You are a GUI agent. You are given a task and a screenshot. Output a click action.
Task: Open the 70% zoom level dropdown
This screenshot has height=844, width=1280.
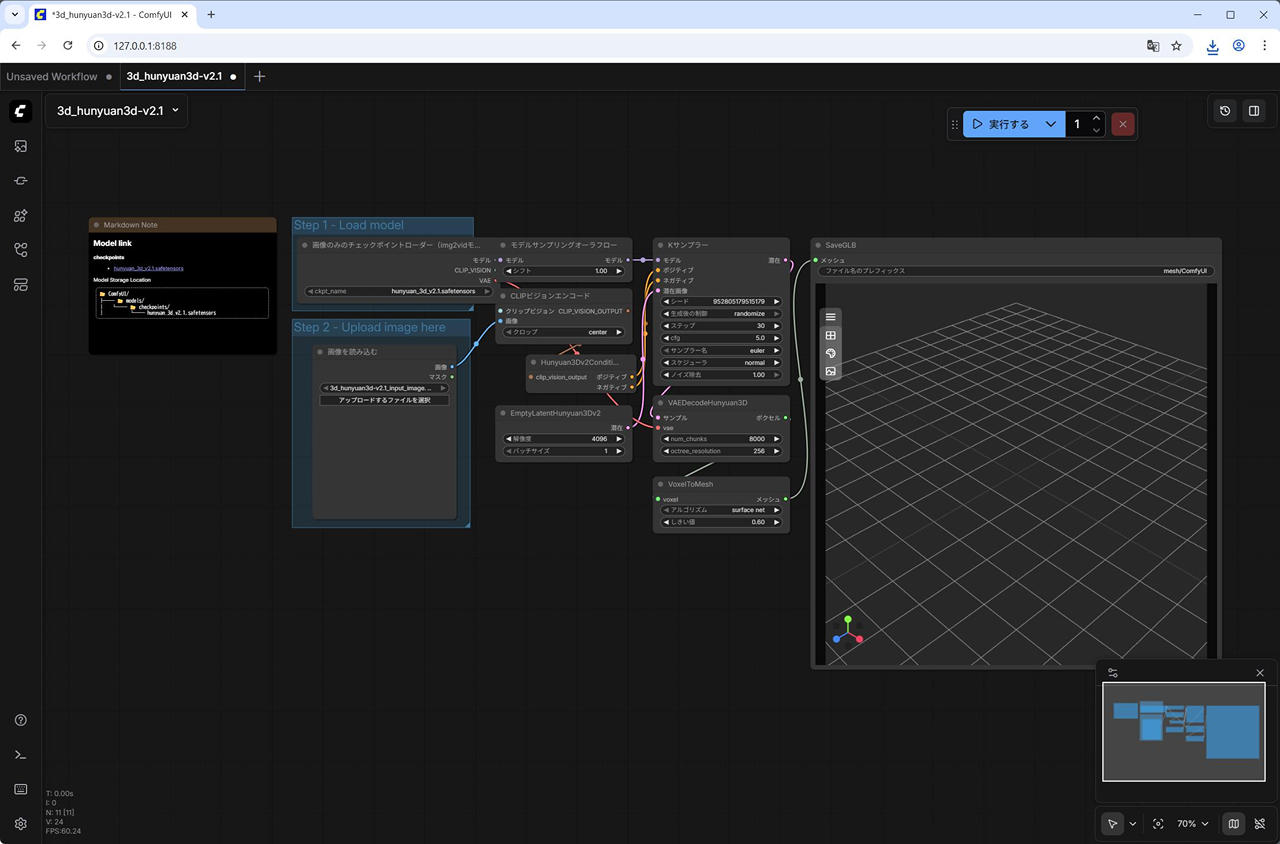pos(1192,824)
